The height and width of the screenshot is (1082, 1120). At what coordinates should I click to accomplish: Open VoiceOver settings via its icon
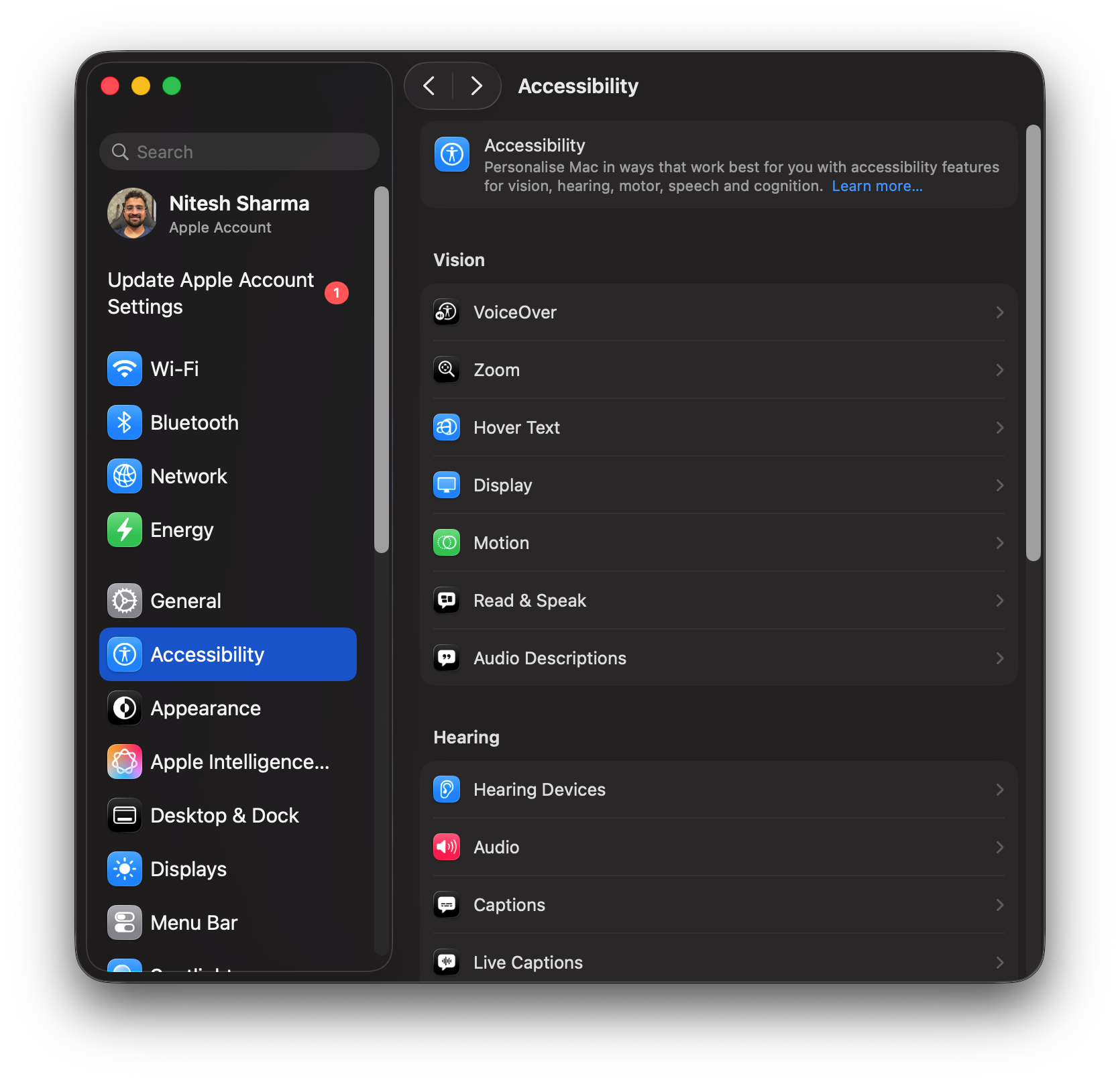click(x=446, y=312)
